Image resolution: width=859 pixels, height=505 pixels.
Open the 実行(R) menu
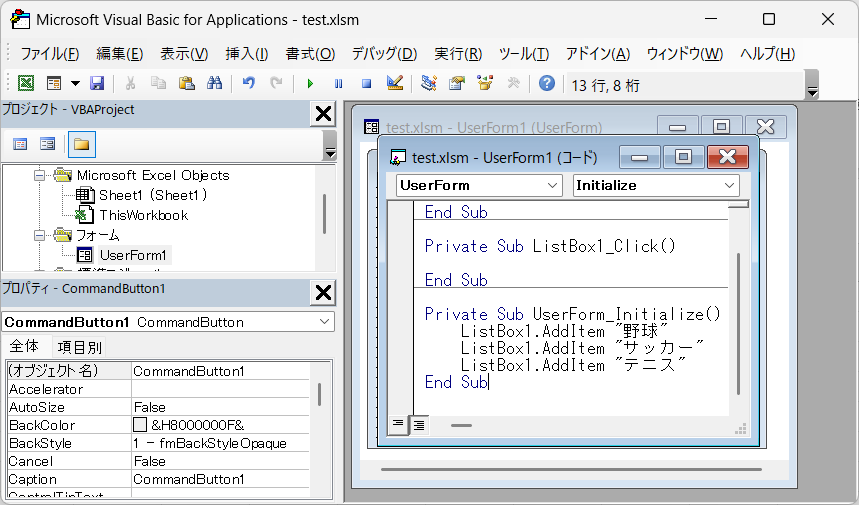pos(458,54)
